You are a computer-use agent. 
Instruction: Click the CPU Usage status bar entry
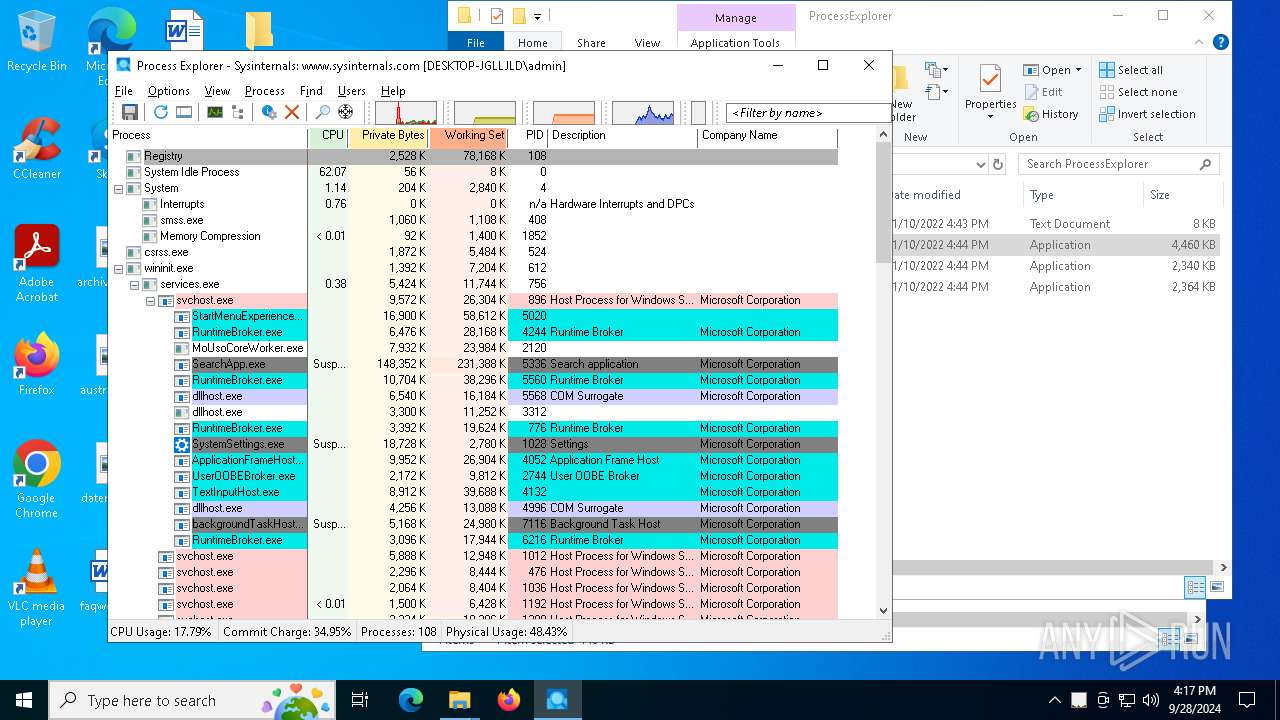click(x=161, y=632)
